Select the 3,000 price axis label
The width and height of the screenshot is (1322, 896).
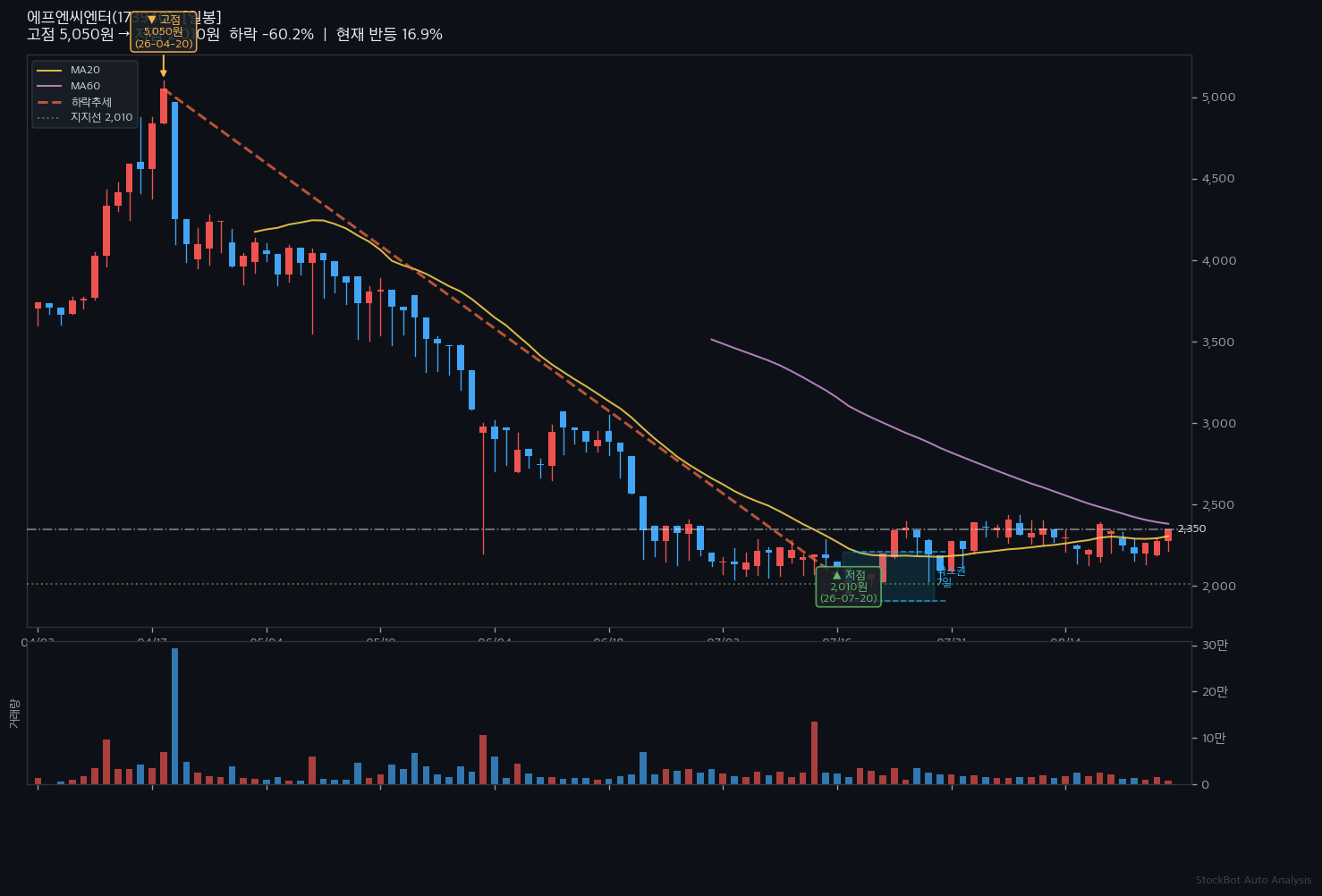click(x=1218, y=423)
